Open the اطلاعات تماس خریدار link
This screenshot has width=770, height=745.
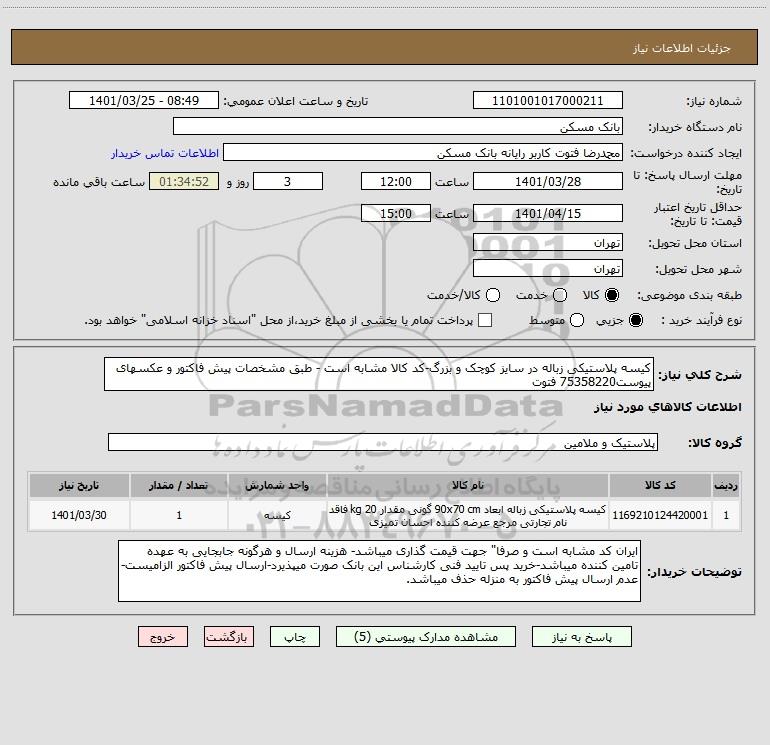click(x=165, y=153)
